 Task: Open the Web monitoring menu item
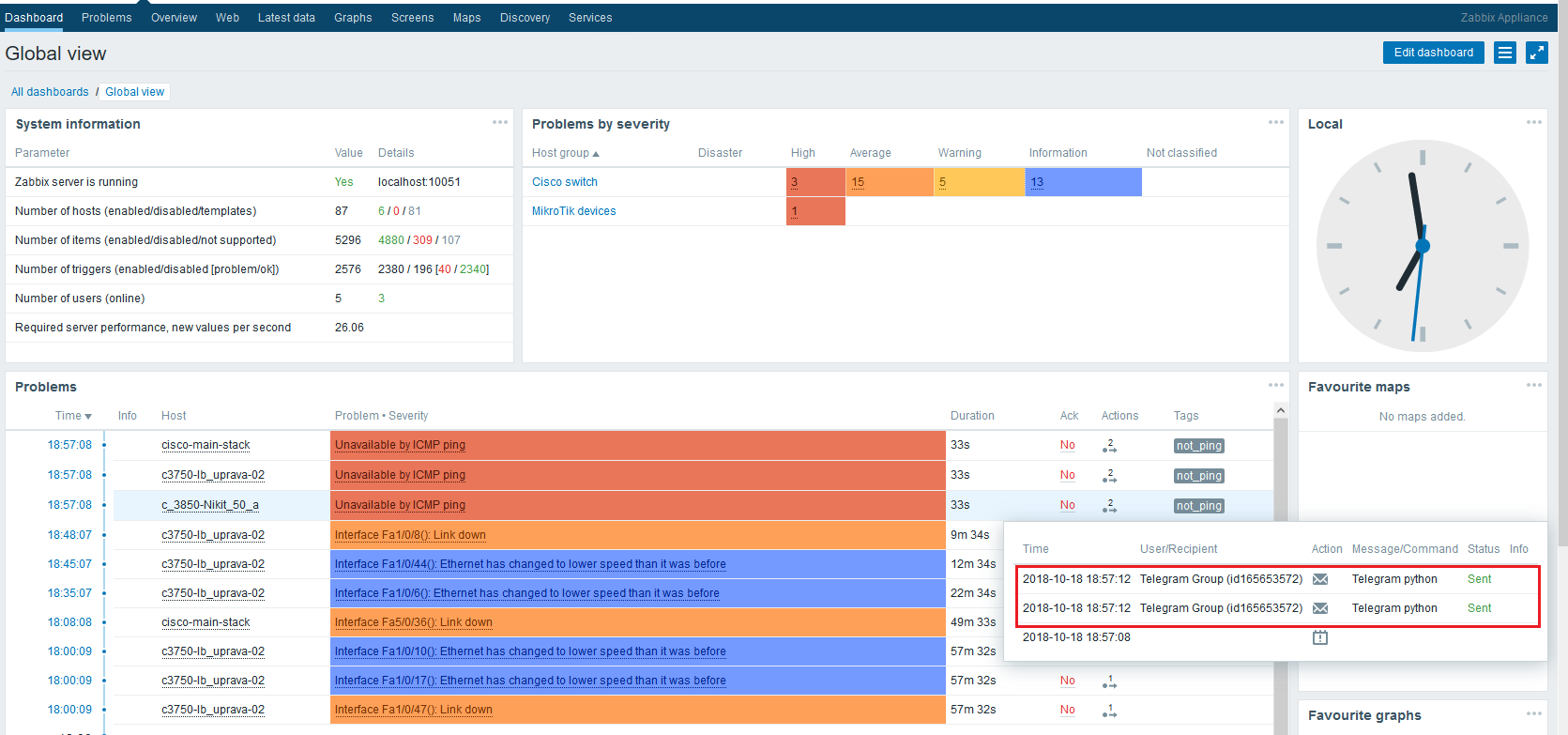227,18
